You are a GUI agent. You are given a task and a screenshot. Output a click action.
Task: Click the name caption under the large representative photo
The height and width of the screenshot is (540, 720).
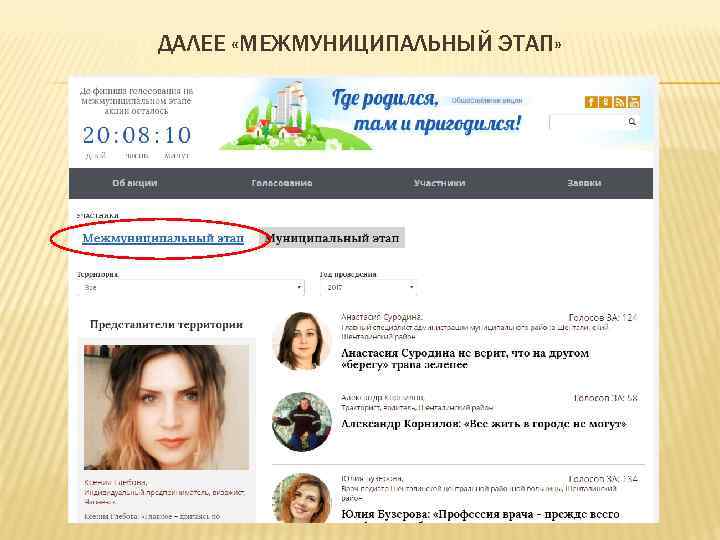tap(116, 483)
